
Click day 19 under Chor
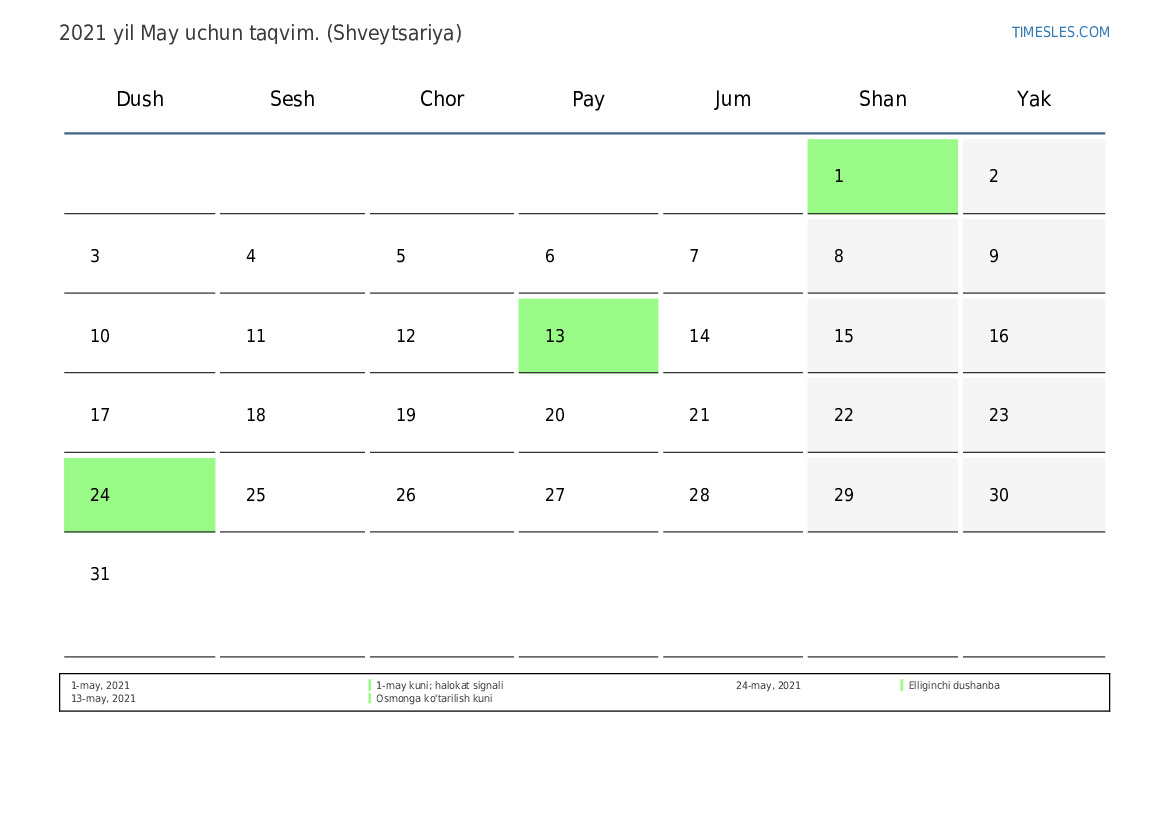(x=406, y=415)
